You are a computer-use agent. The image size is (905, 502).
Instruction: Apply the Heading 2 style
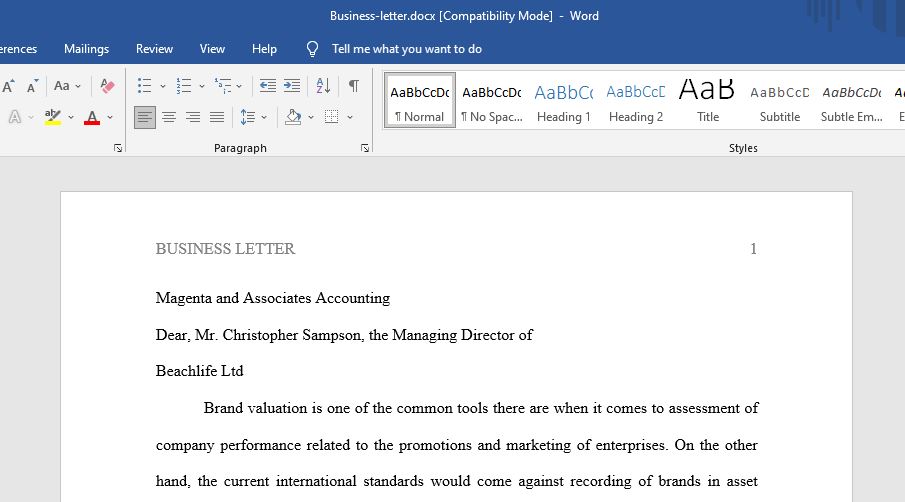(636, 100)
